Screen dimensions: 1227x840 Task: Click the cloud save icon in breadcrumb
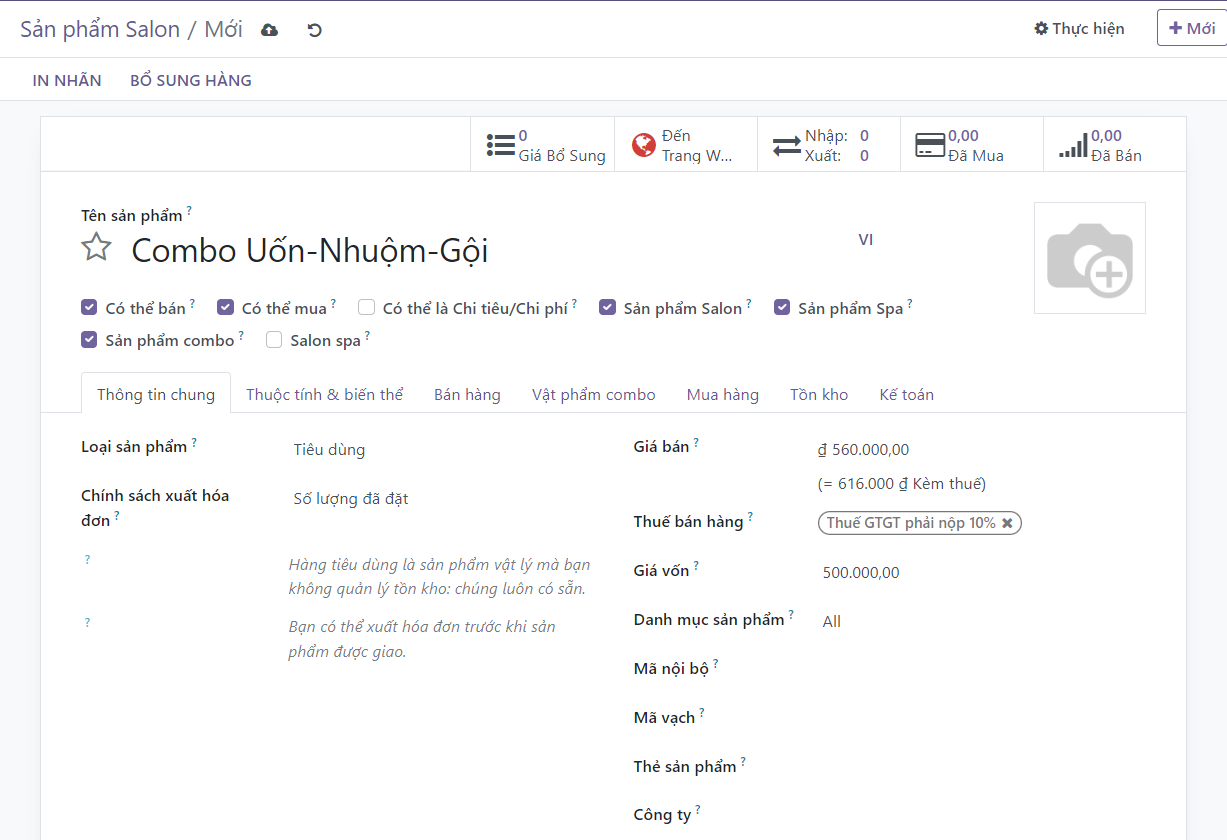click(x=269, y=30)
